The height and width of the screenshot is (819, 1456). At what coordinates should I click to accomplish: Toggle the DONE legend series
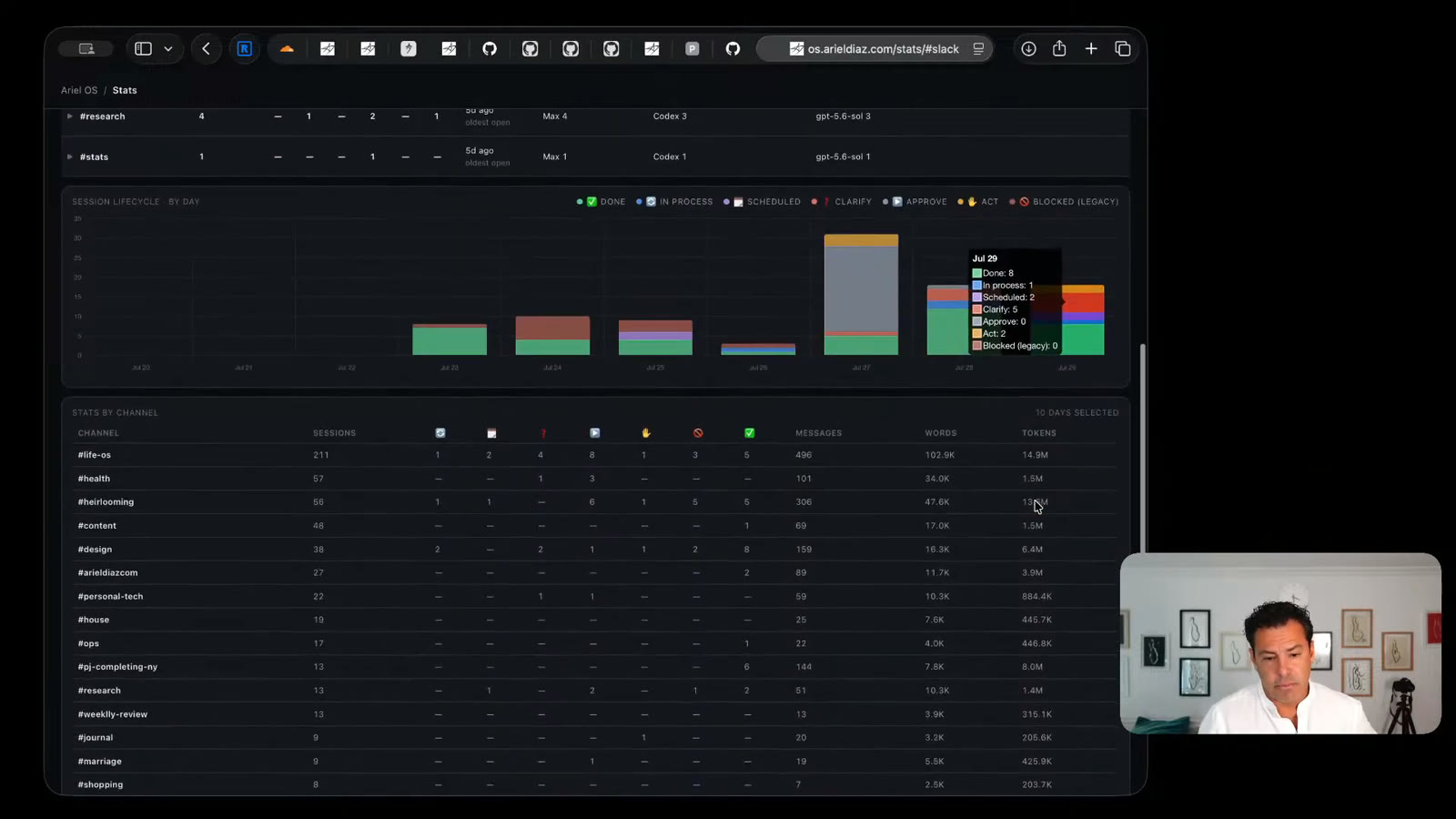(x=602, y=202)
